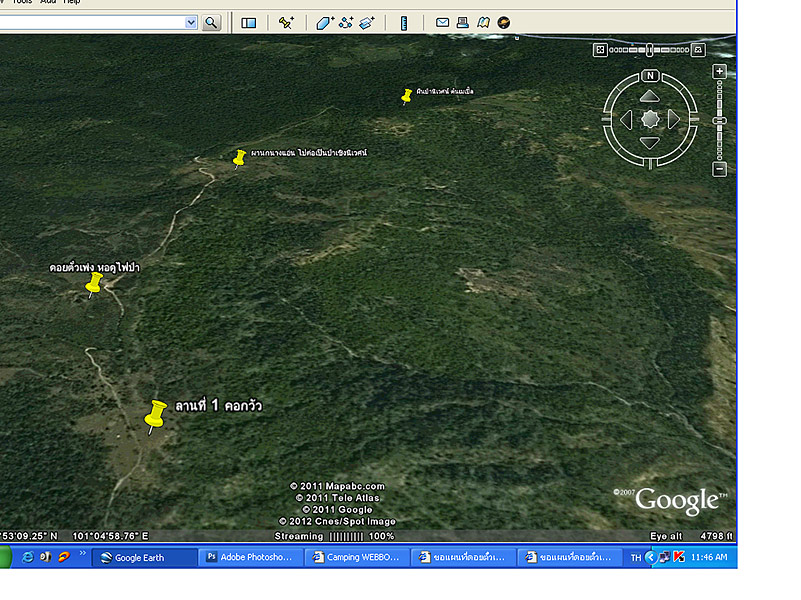This screenshot has width=801, height=600.
Task: Click the zoom in plus button
Action: coord(719,72)
